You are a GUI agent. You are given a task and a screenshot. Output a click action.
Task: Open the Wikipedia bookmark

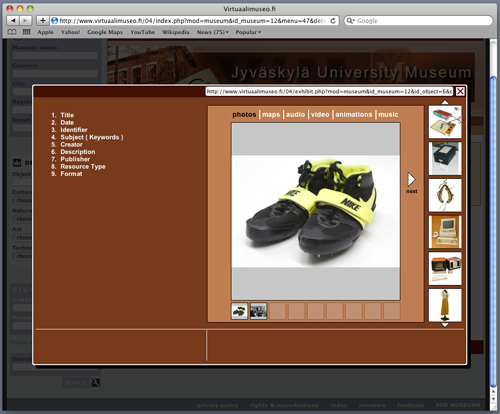(x=176, y=32)
